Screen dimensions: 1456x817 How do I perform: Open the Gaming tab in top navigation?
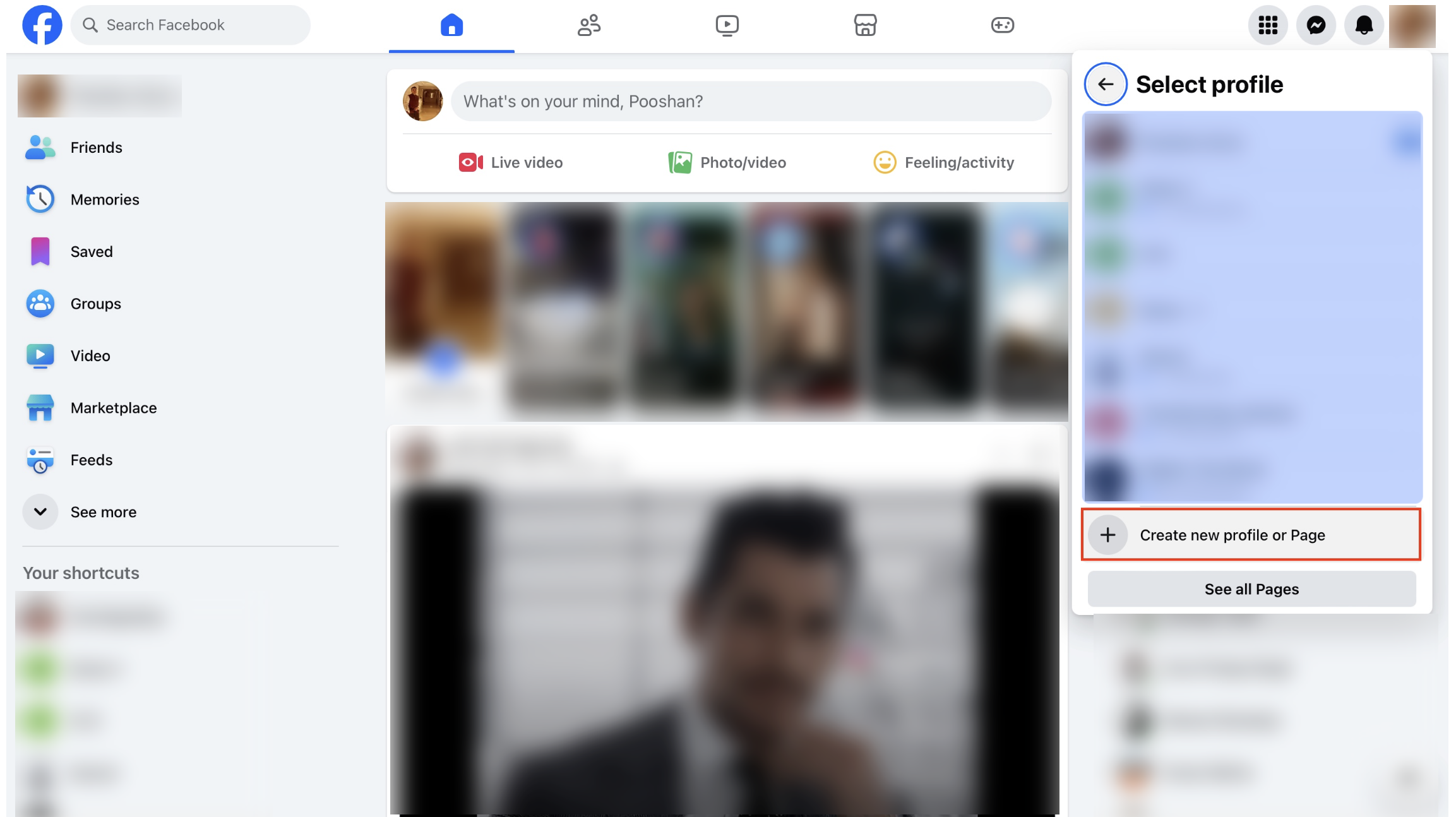(1003, 25)
